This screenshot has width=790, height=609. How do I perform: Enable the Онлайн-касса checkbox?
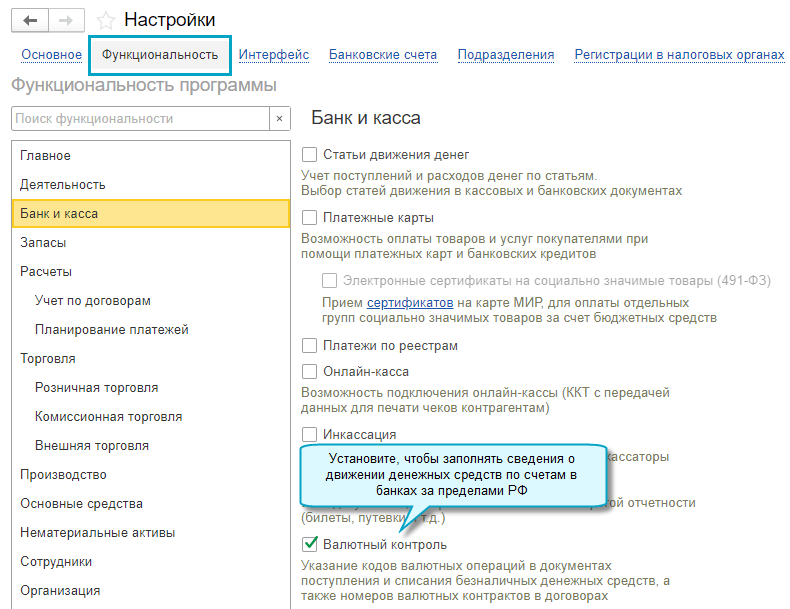[x=309, y=371]
